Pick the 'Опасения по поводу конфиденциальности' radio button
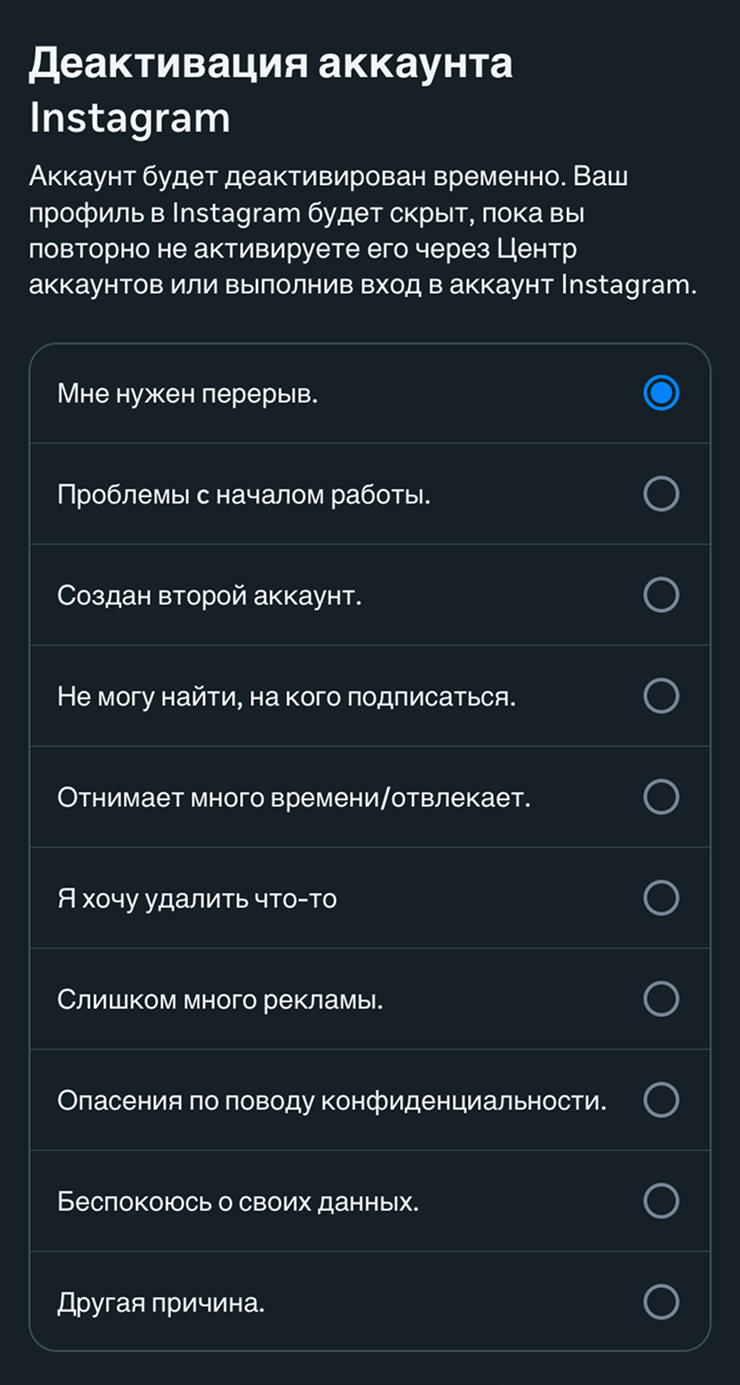Image resolution: width=740 pixels, height=1385 pixels. [x=661, y=1100]
